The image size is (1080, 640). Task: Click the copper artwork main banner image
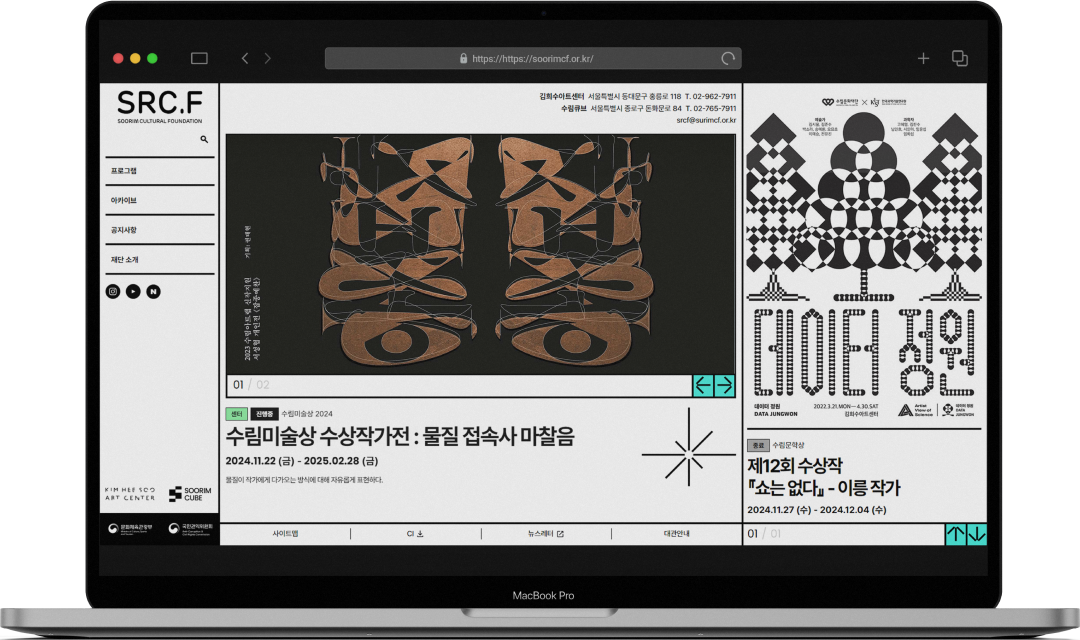[x=480, y=254]
